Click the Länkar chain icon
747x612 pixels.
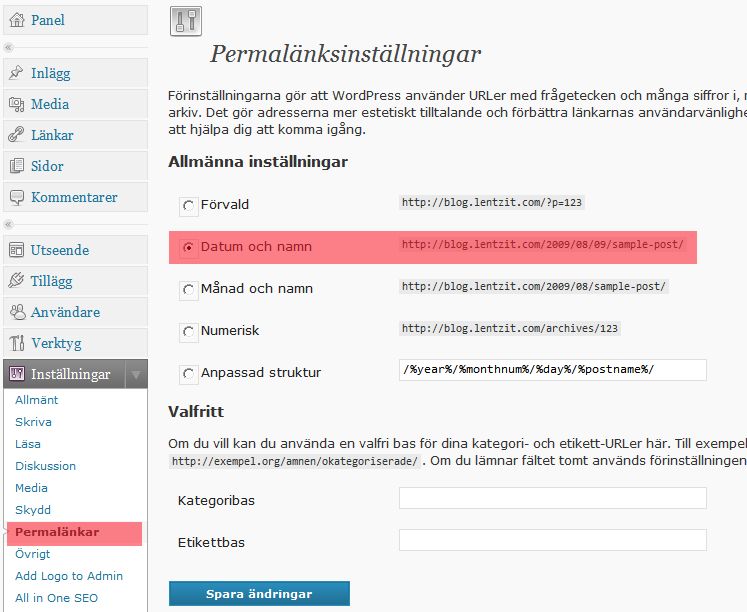[x=16, y=135]
